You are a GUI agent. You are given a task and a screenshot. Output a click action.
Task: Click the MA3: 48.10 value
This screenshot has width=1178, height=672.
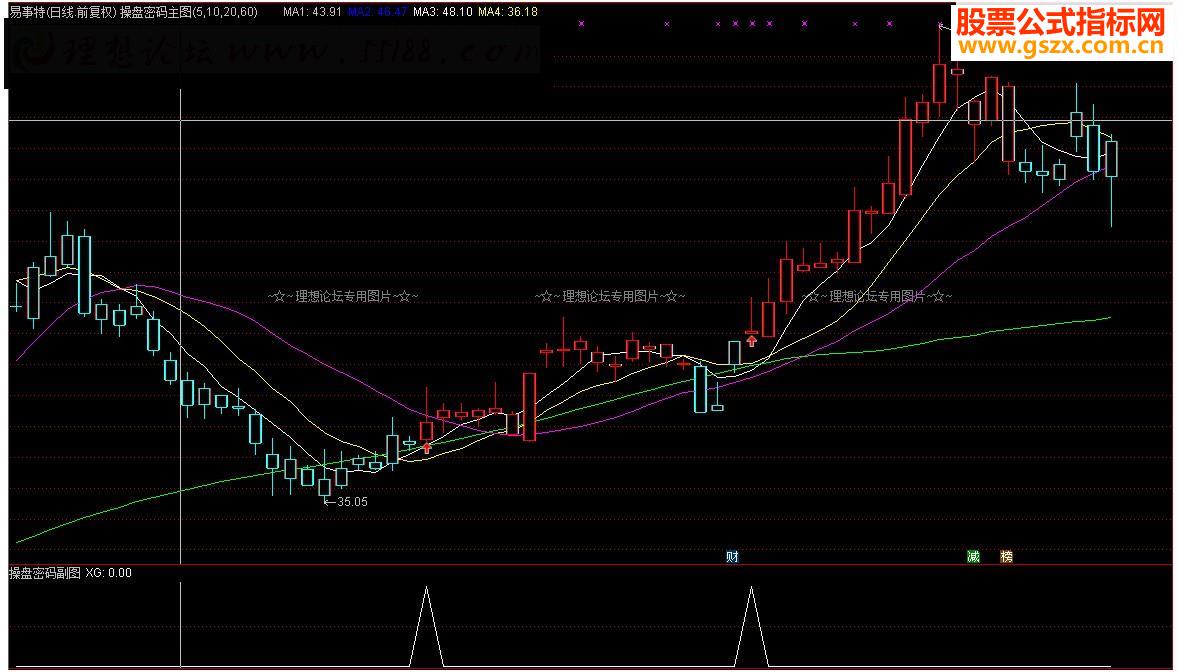pos(443,12)
